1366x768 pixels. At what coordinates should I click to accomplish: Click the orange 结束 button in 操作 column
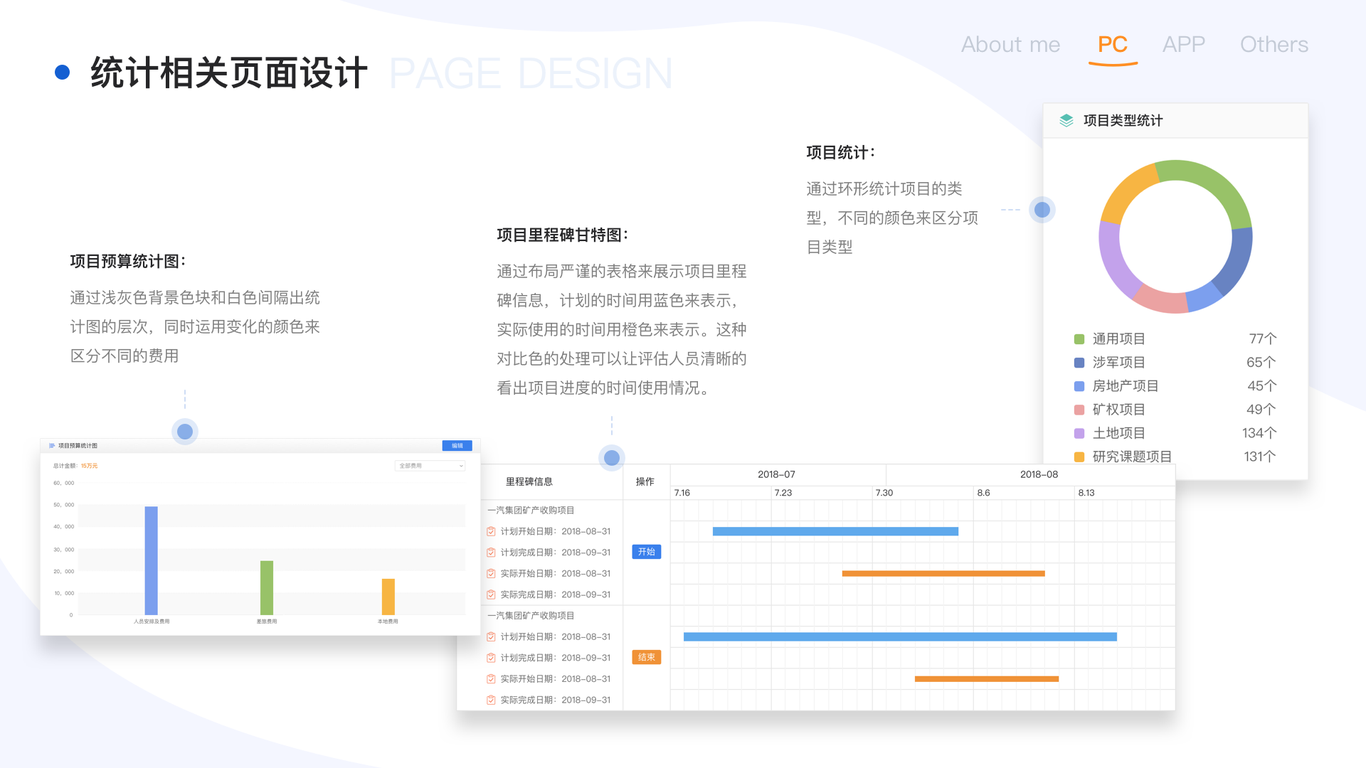pyautogui.click(x=646, y=657)
